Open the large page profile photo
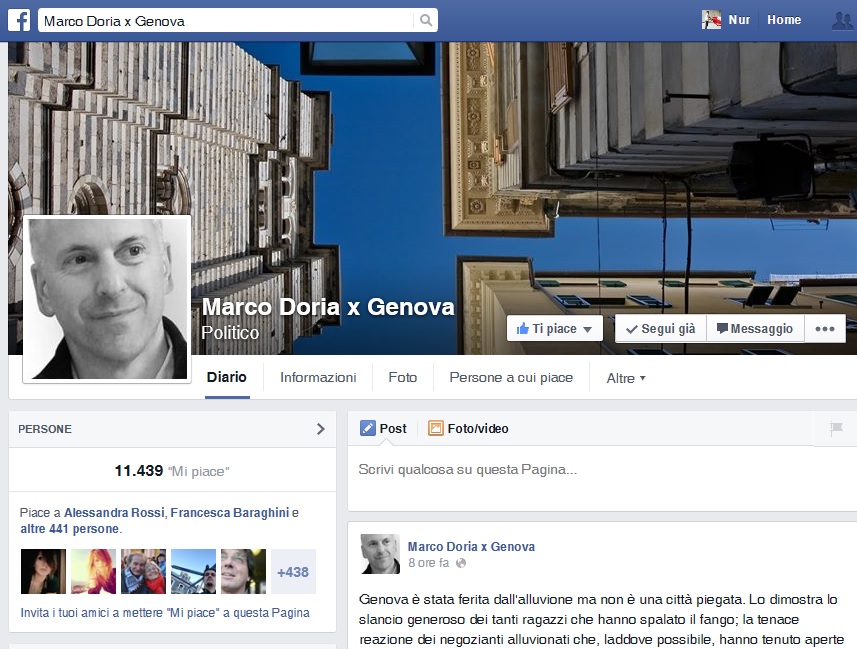The height and width of the screenshot is (649, 857). tap(107, 299)
